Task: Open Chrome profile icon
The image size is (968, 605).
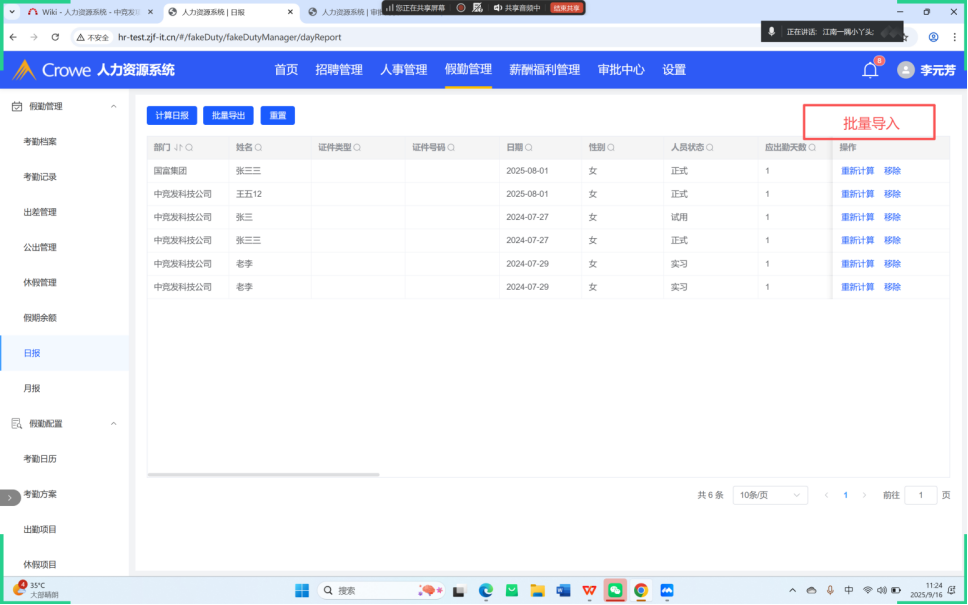Action: [933, 37]
